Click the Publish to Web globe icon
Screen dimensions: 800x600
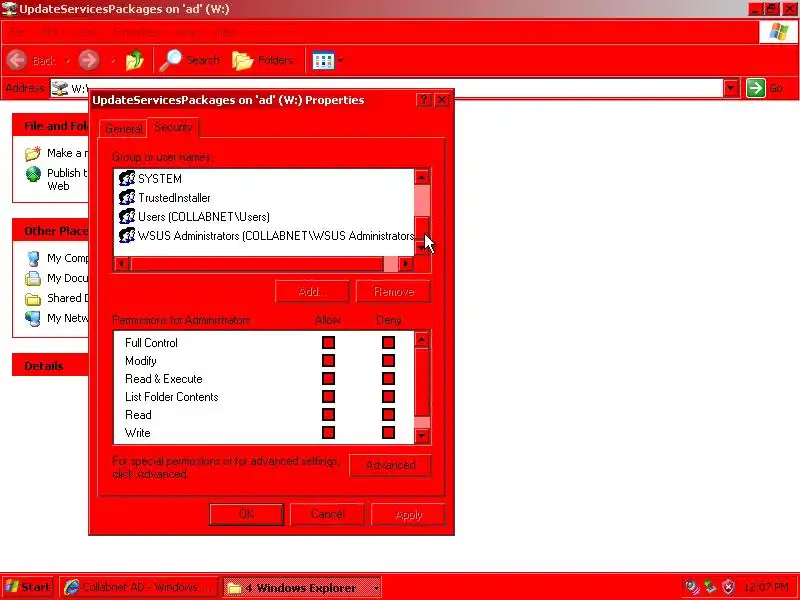33,174
